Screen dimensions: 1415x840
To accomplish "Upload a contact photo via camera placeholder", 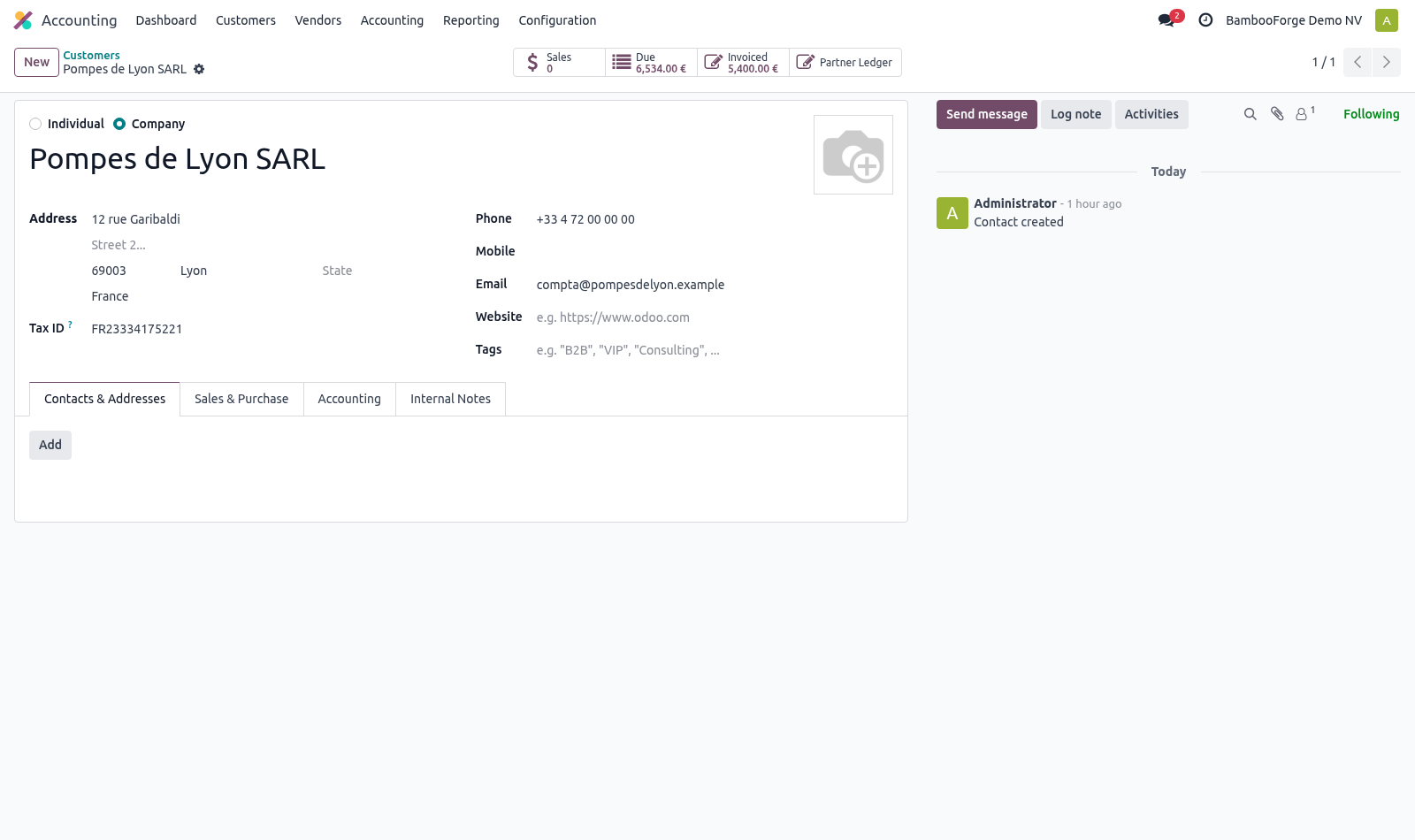I will click(853, 155).
